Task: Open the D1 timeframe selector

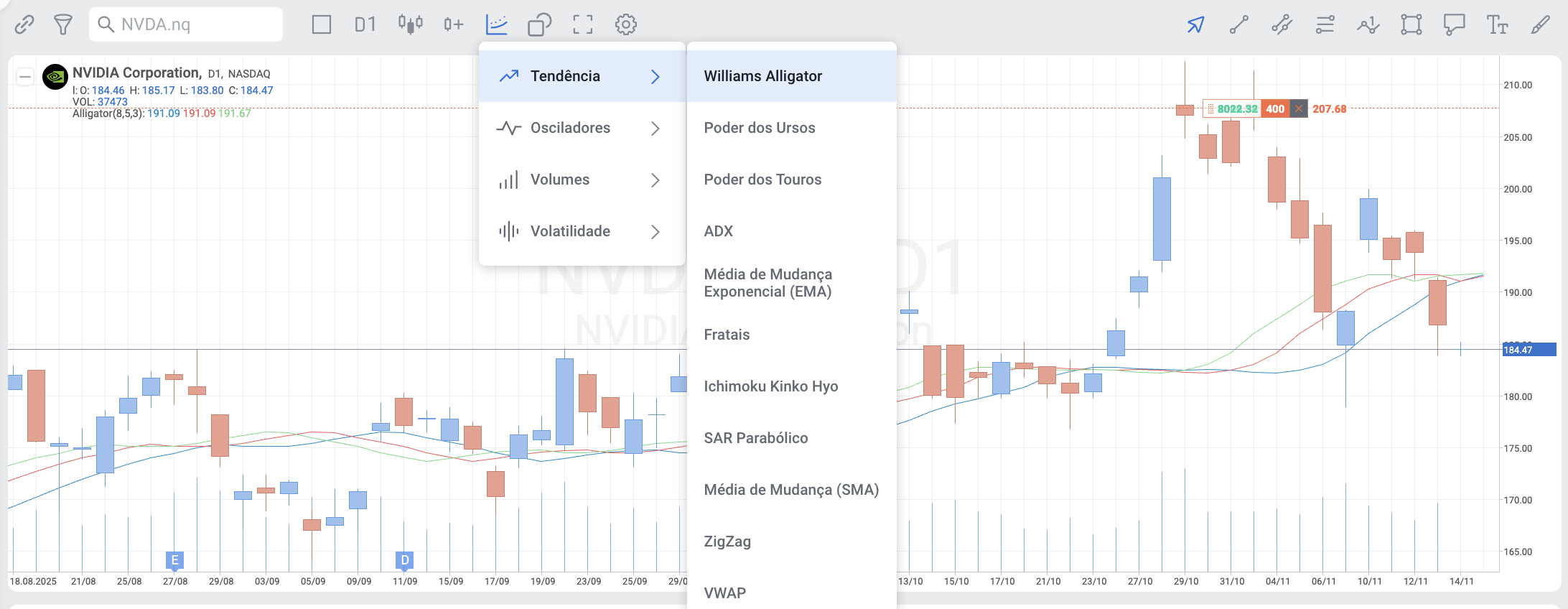Action: 365,24
